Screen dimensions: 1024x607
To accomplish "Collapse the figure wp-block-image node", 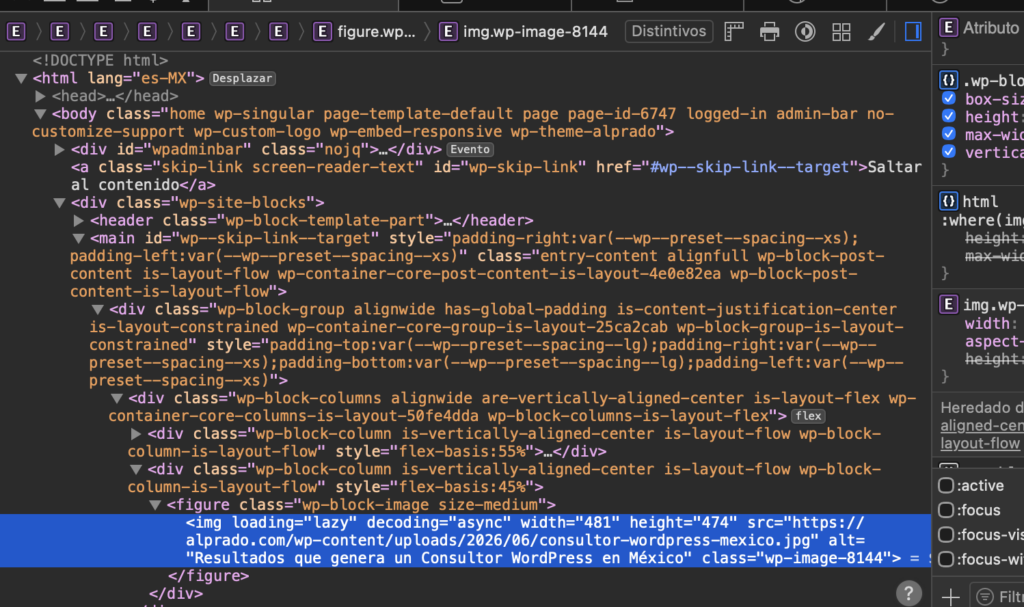I will [x=155, y=505].
